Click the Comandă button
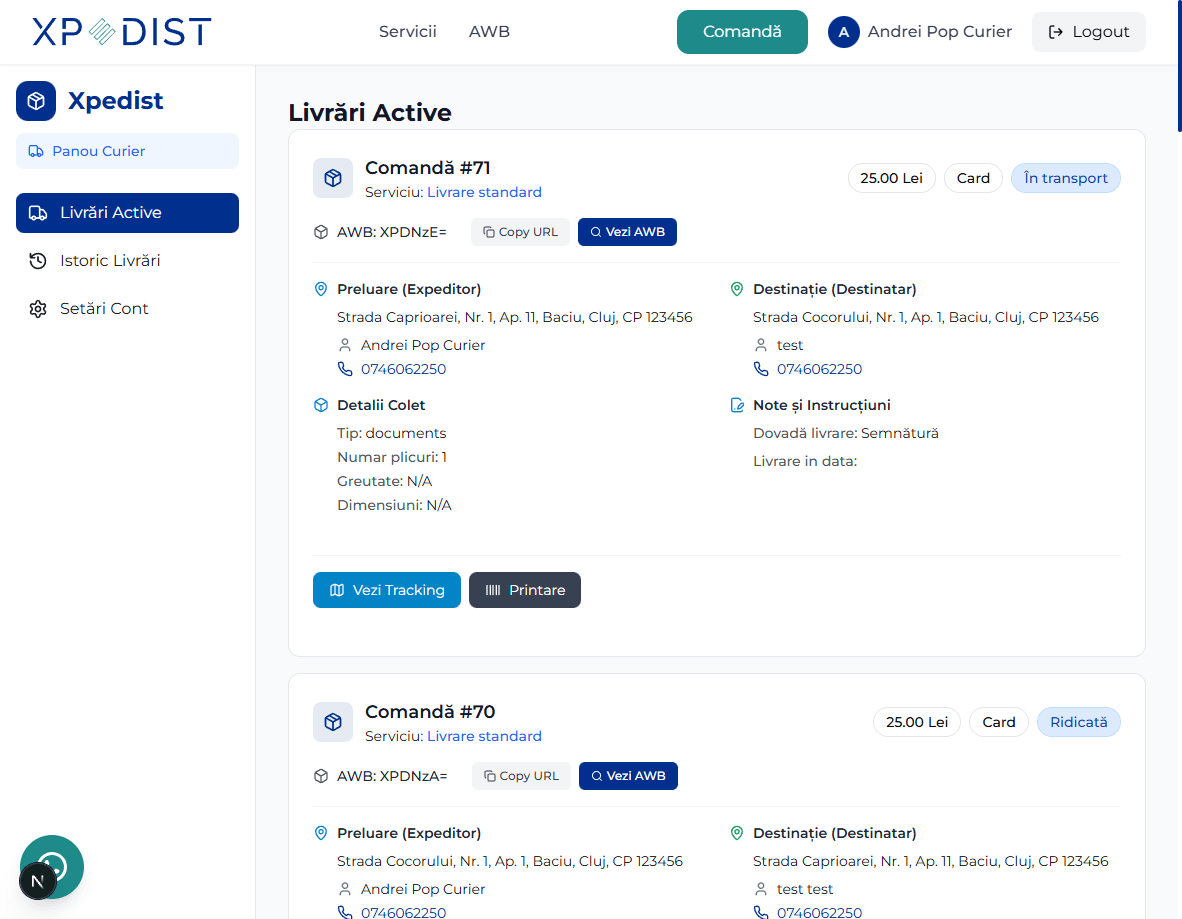The height and width of the screenshot is (919, 1182). 742,32
